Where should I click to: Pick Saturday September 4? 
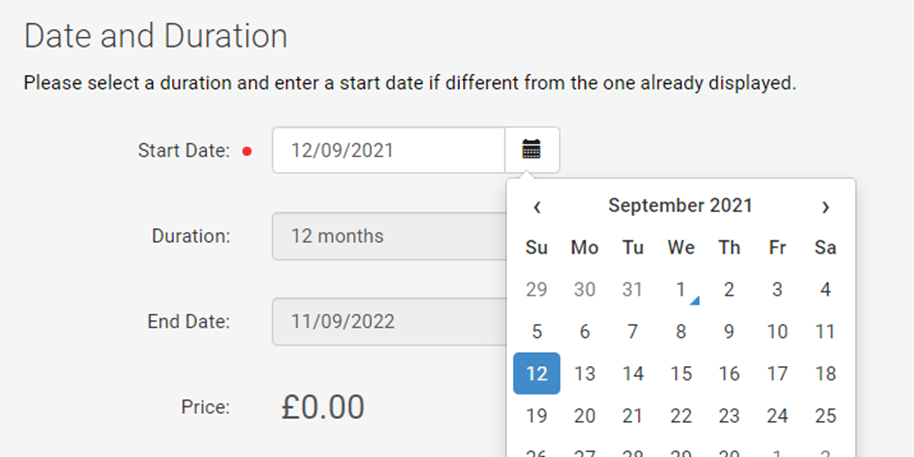(825, 290)
